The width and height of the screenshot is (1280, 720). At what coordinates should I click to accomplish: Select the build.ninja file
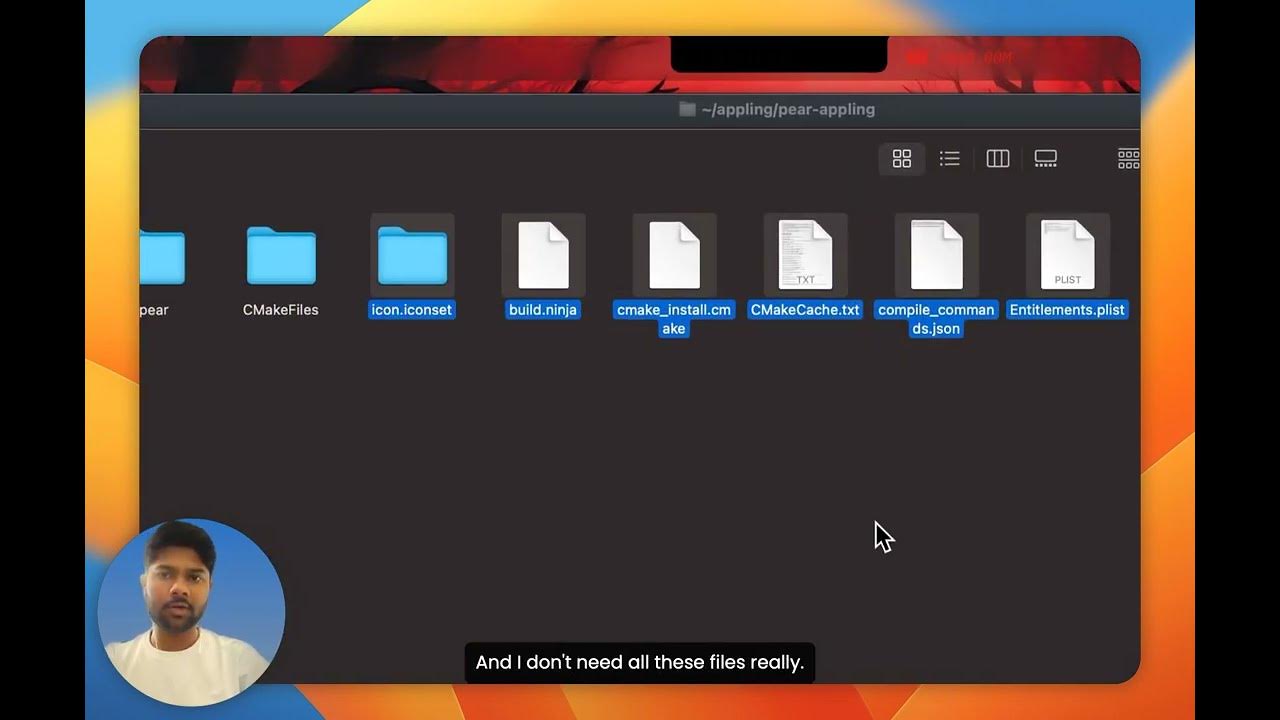(543, 253)
